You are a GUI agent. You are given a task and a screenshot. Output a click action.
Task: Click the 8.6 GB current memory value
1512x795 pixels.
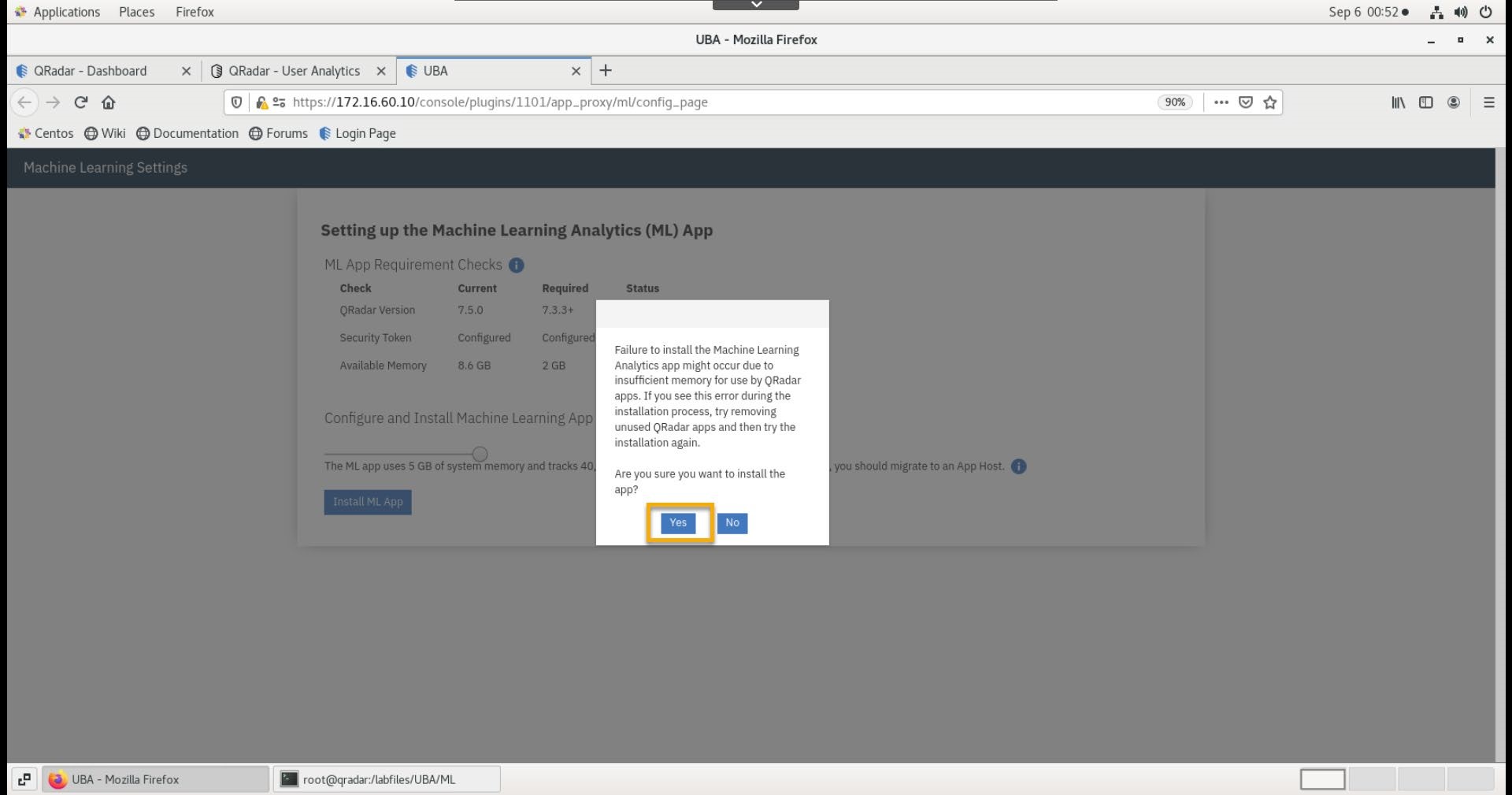474,366
